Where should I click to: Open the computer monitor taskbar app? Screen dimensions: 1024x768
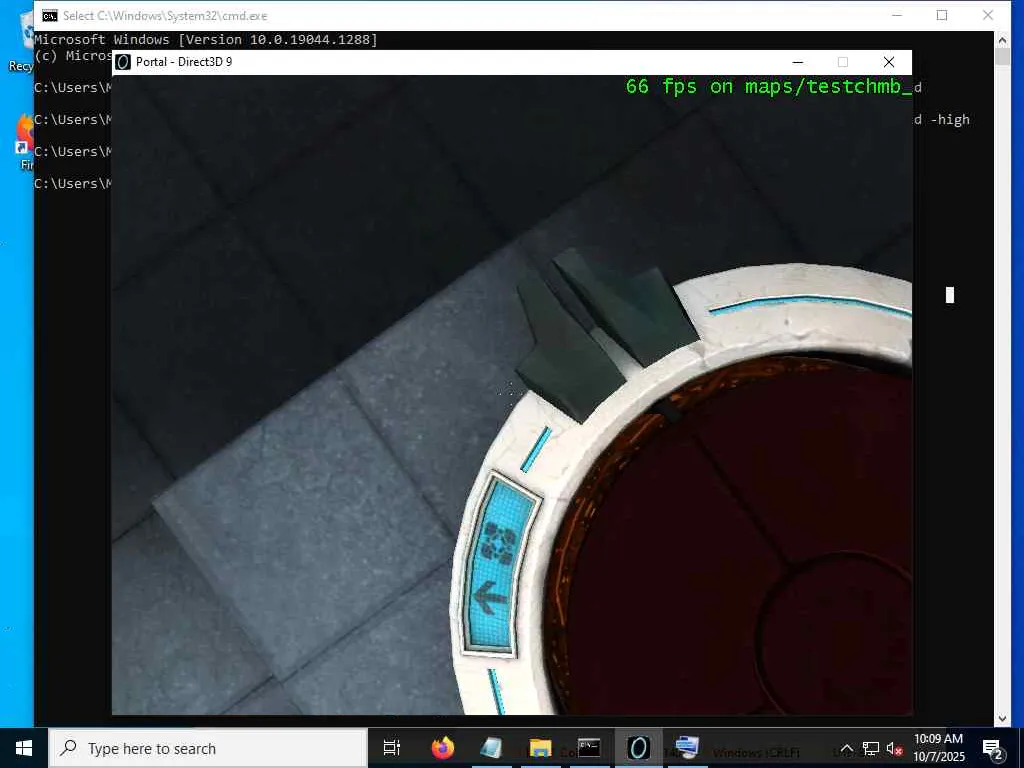point(686,748)
